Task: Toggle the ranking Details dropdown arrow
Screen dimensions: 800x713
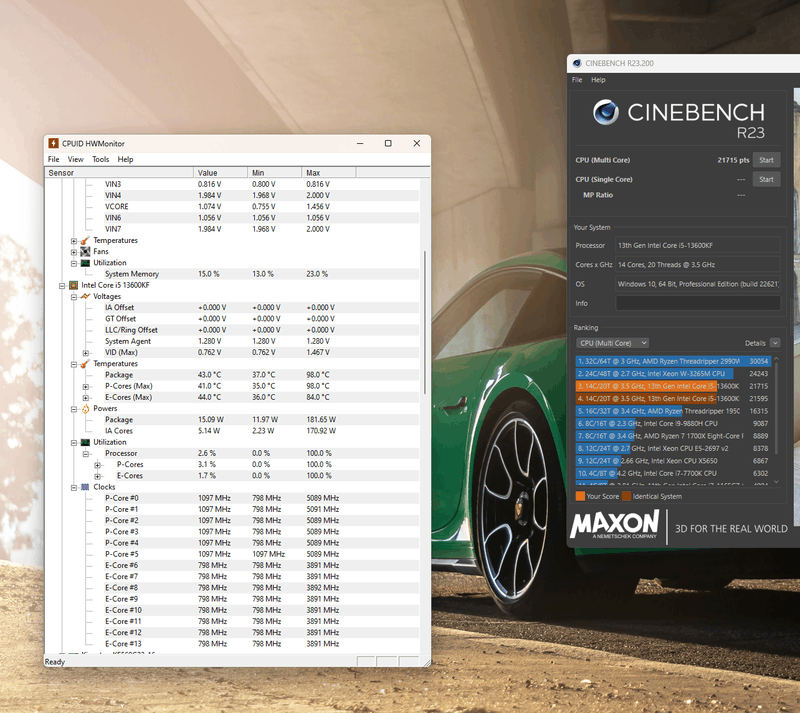Action: pyautogui.click(x=775, y=343)
